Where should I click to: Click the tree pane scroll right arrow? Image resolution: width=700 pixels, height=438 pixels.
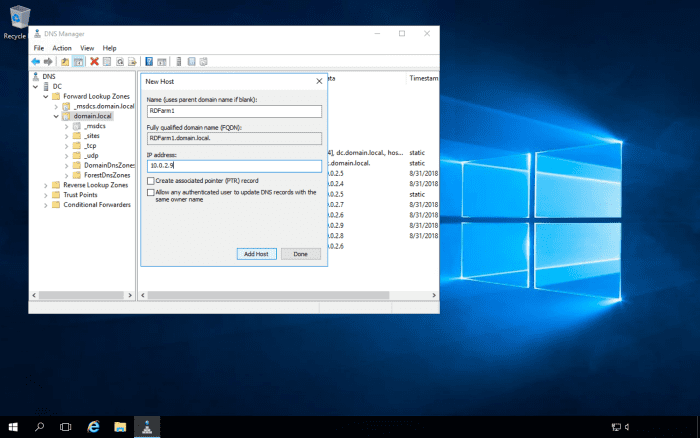point(130,295)
